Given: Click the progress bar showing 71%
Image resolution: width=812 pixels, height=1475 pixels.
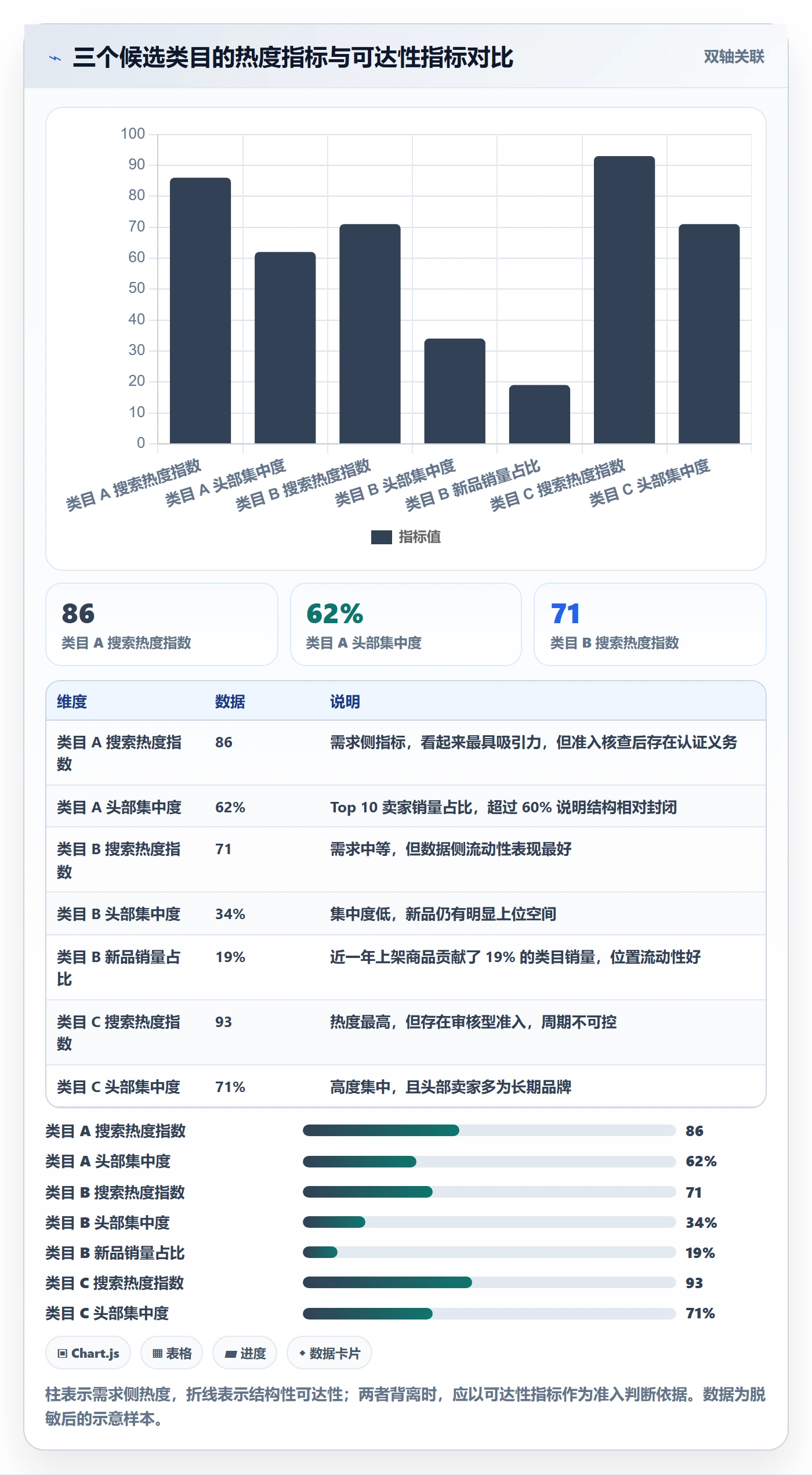Looking at the screenshot, I should [489, 1314].
